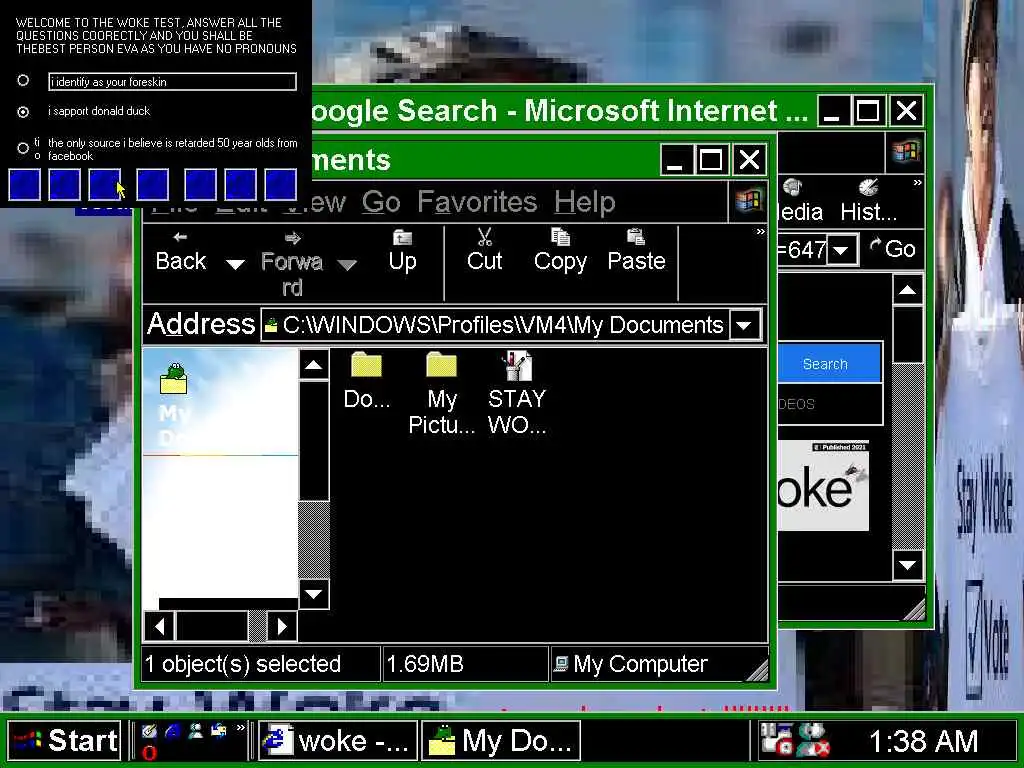Viewport: 1024px width, 768px height.
Task: Go Up one folder level
Action: 402,252
